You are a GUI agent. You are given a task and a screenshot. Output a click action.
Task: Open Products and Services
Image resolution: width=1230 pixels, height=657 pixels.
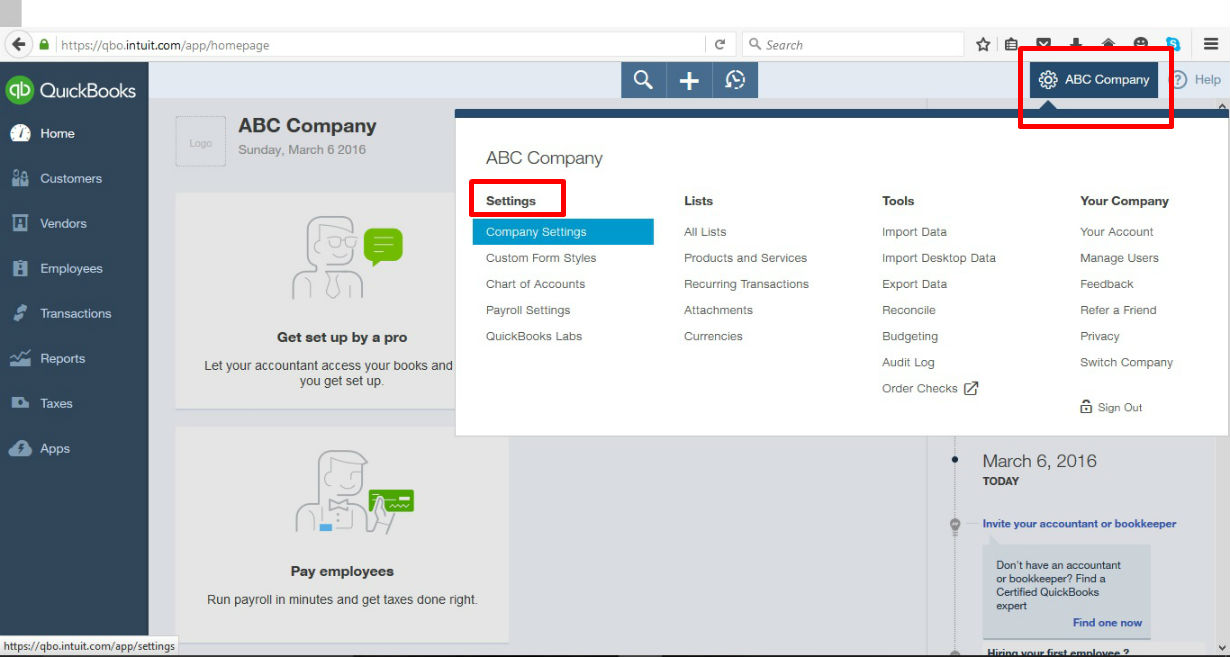pyautogui.click(x=745, y=258)
